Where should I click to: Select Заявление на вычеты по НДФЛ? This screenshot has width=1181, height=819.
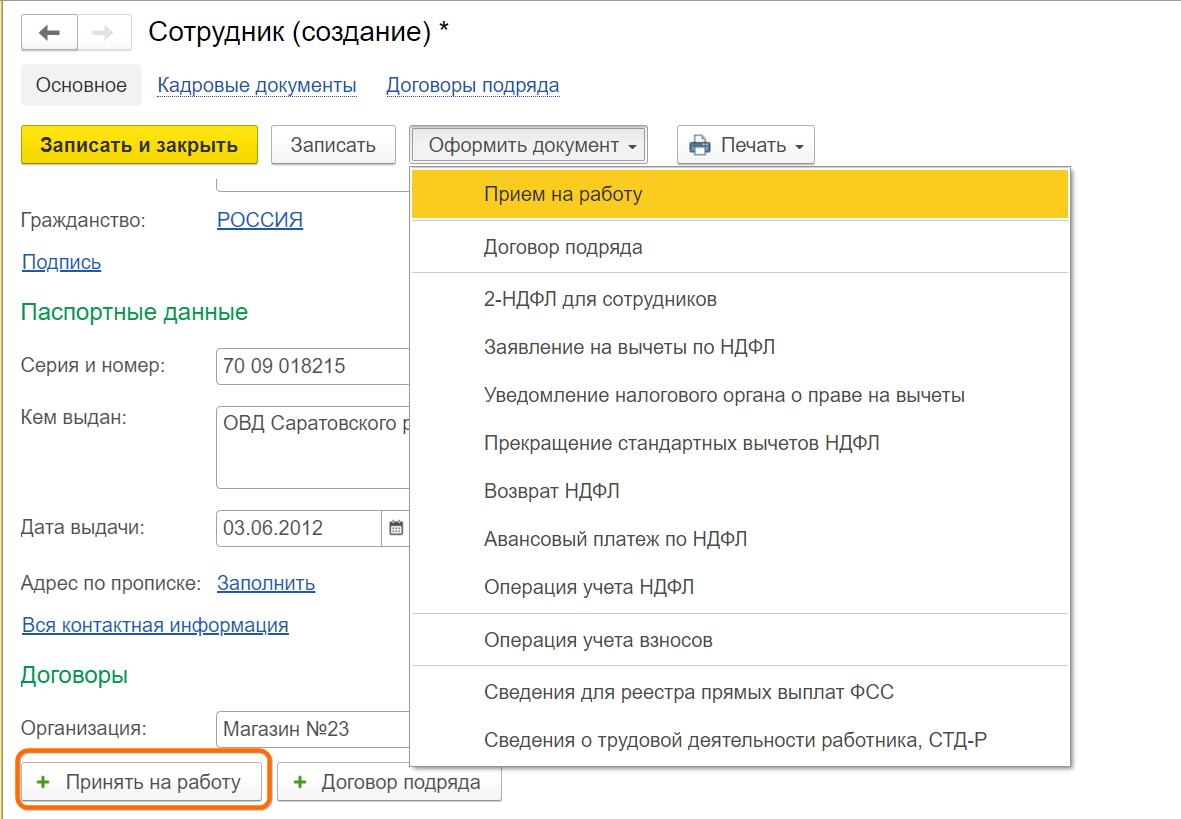[740, 347]
